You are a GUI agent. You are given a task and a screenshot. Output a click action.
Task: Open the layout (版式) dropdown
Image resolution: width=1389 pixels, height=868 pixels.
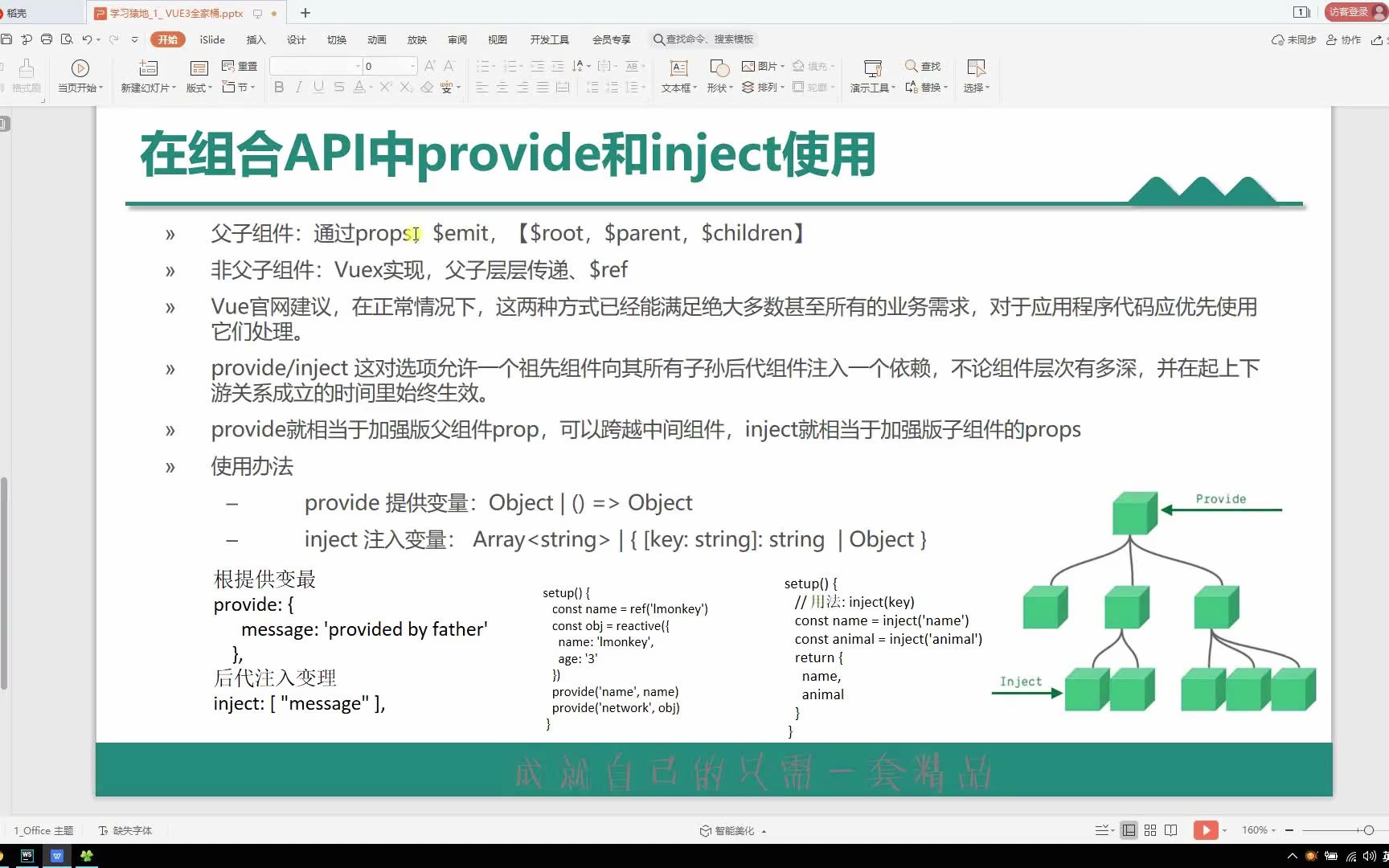click(x=199, y=88)
